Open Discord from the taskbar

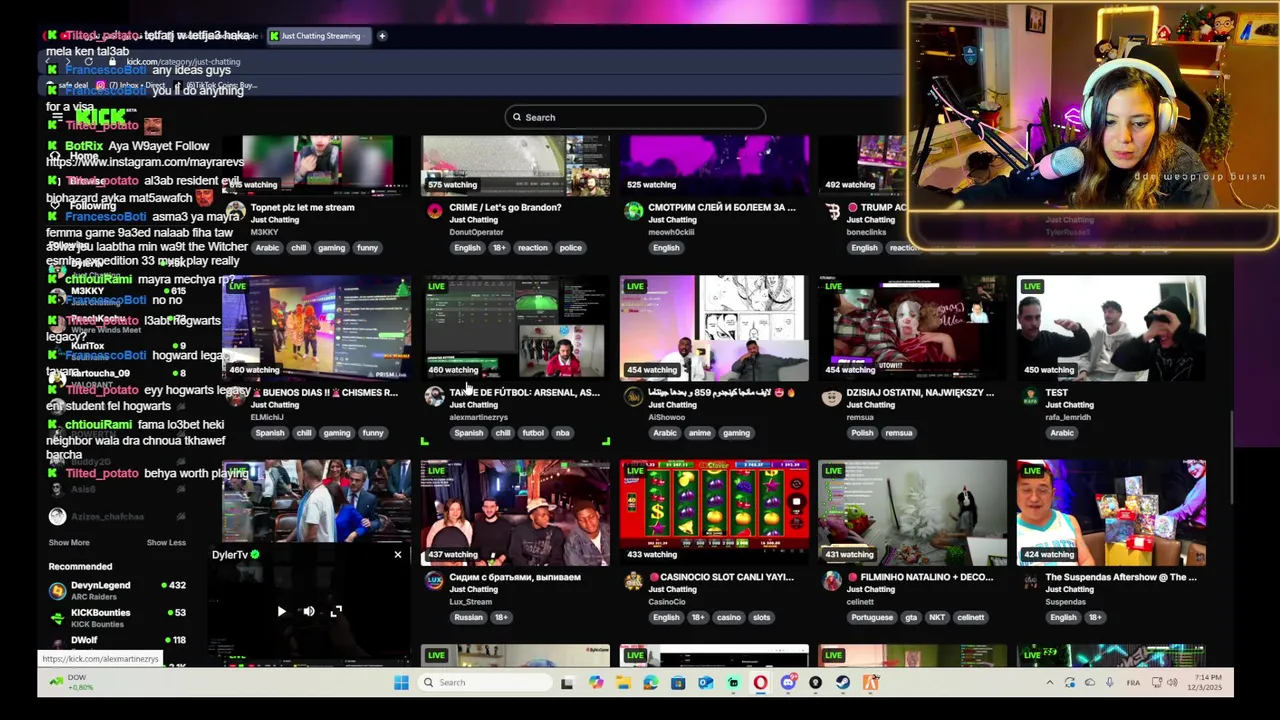(x=788, y=682)
